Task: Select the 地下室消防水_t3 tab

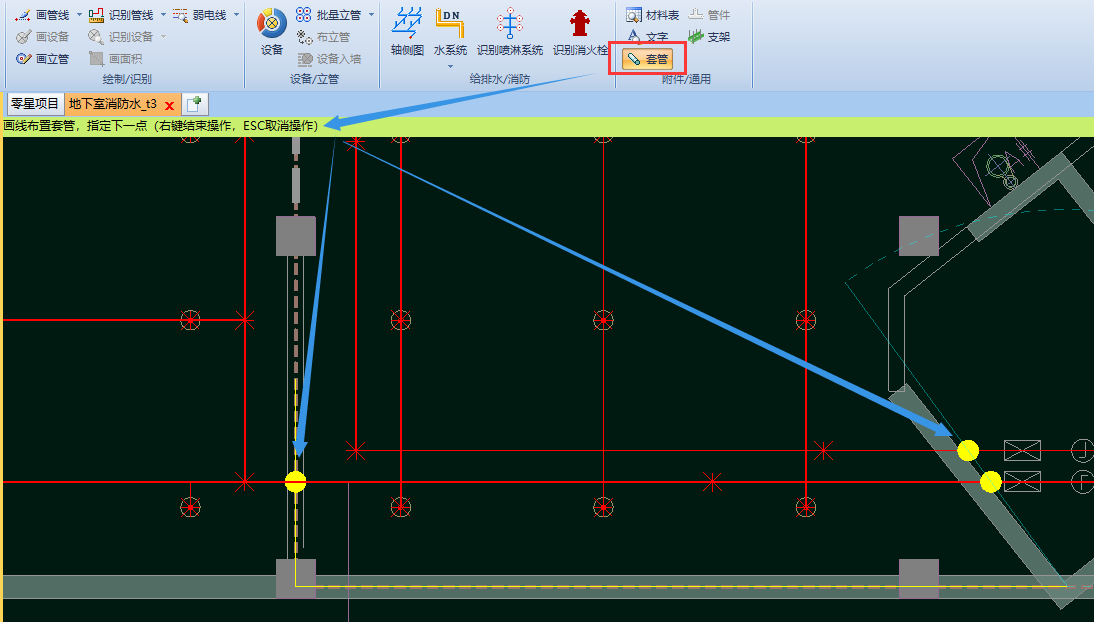Action: tap(113, 104)
